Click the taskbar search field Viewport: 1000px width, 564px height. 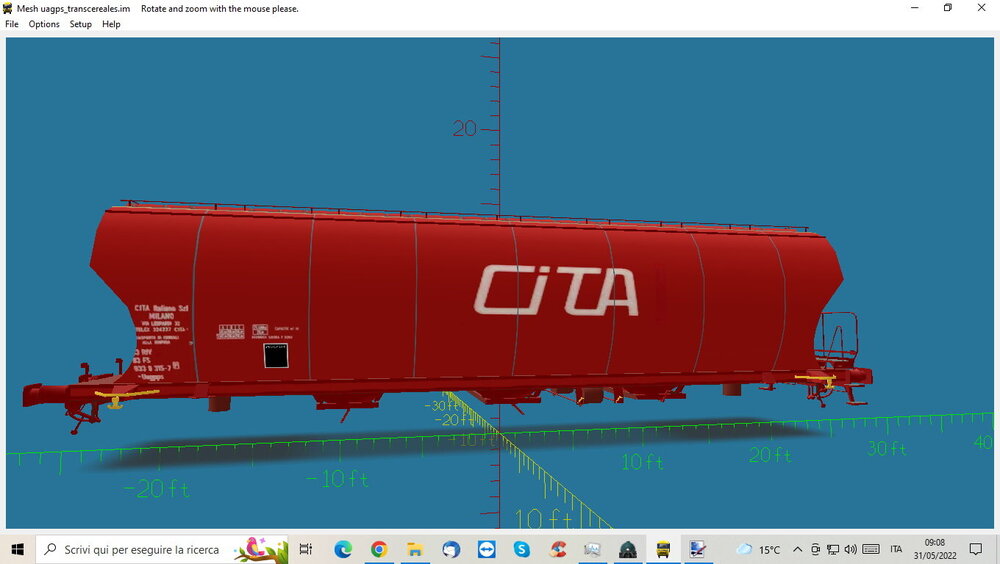pos(162,549)
